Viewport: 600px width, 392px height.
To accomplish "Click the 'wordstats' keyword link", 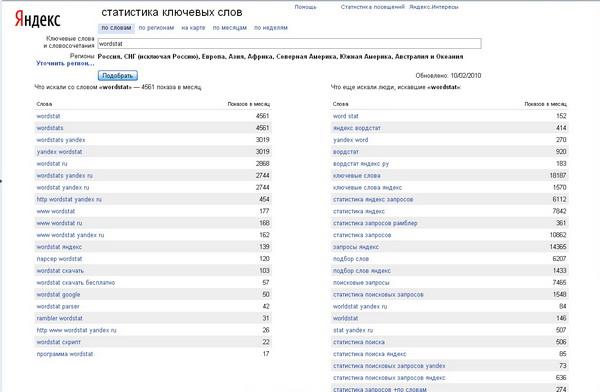I will pyautogui.click(x=50, y=128).
